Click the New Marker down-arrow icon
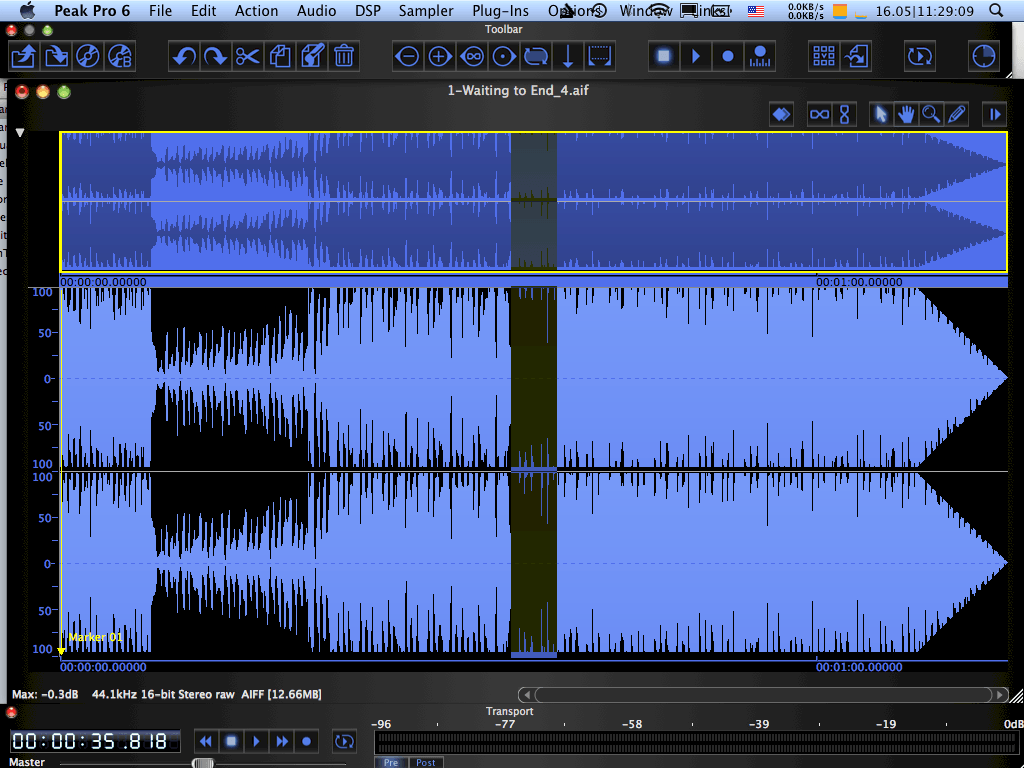This screenshot has height=768, width=1024. (568, 57)
